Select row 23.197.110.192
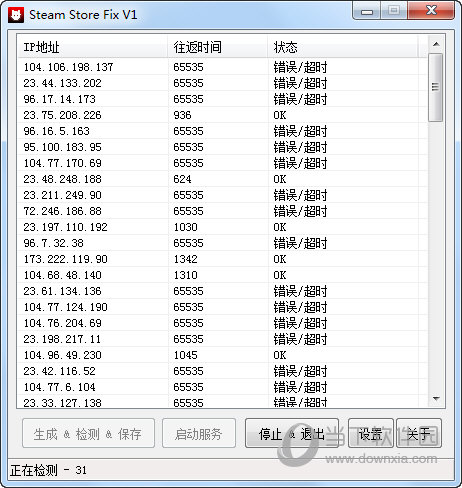The width and height of the screenshot is (462, 488). tap(222, 227)
